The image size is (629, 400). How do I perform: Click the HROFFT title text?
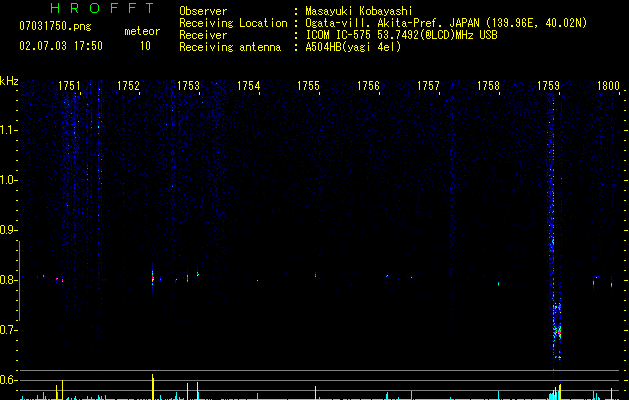click(x=102, y=8)
